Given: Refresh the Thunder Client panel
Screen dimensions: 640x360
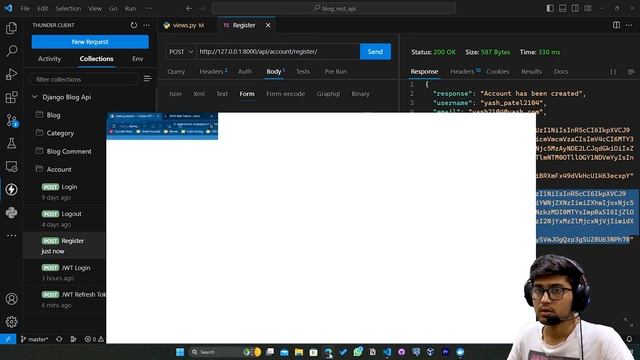Looking at the screenshot, I should 134,25.
